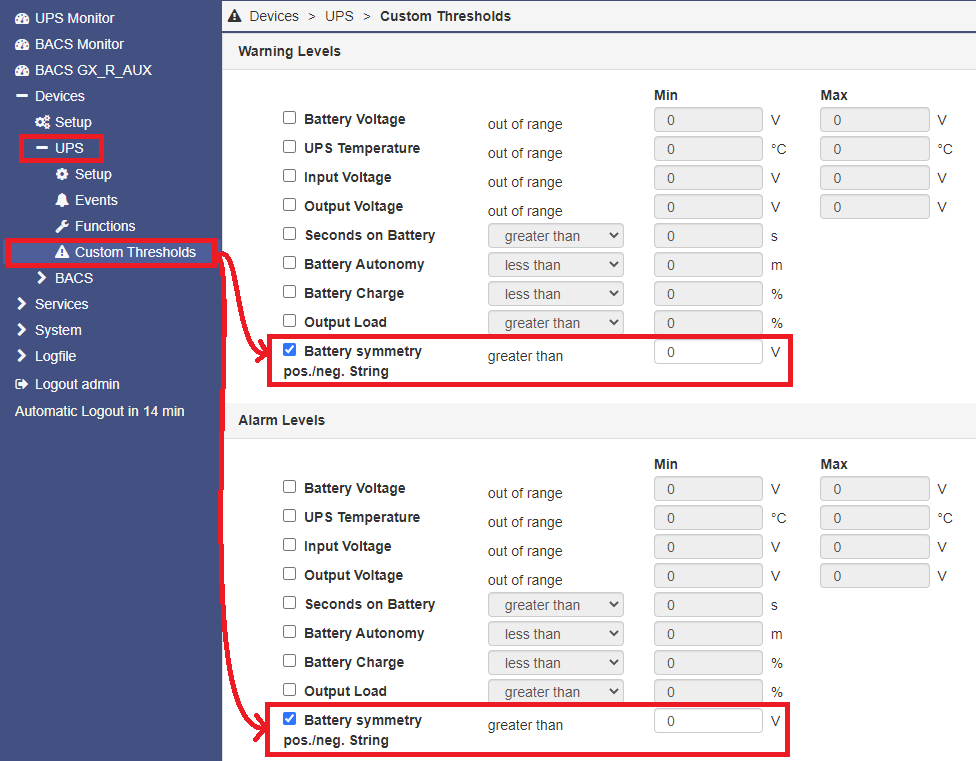Expand the Services menu section

pyautogui.click(x=61, y=304)
